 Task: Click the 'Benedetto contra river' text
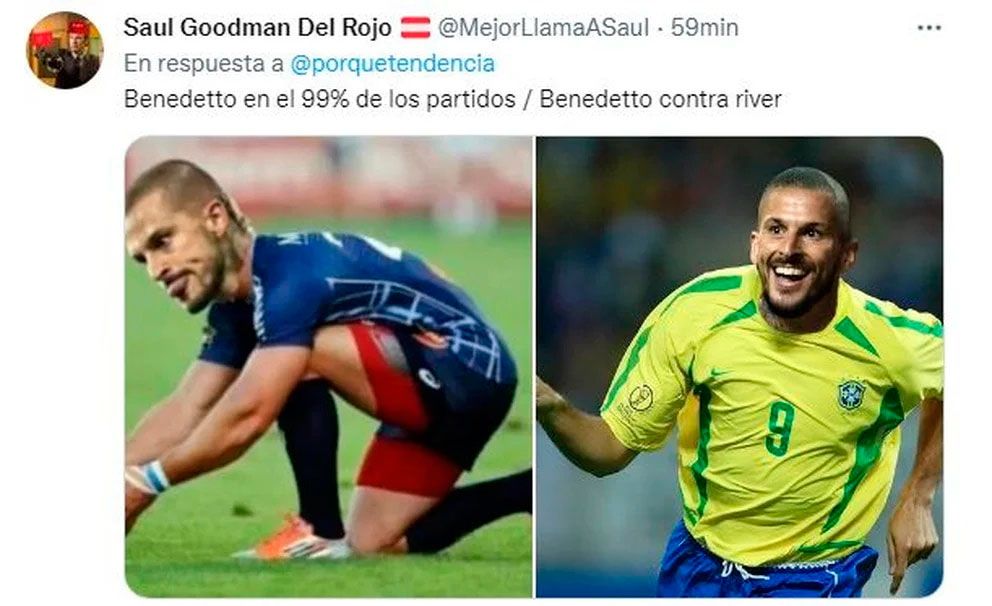660,100
